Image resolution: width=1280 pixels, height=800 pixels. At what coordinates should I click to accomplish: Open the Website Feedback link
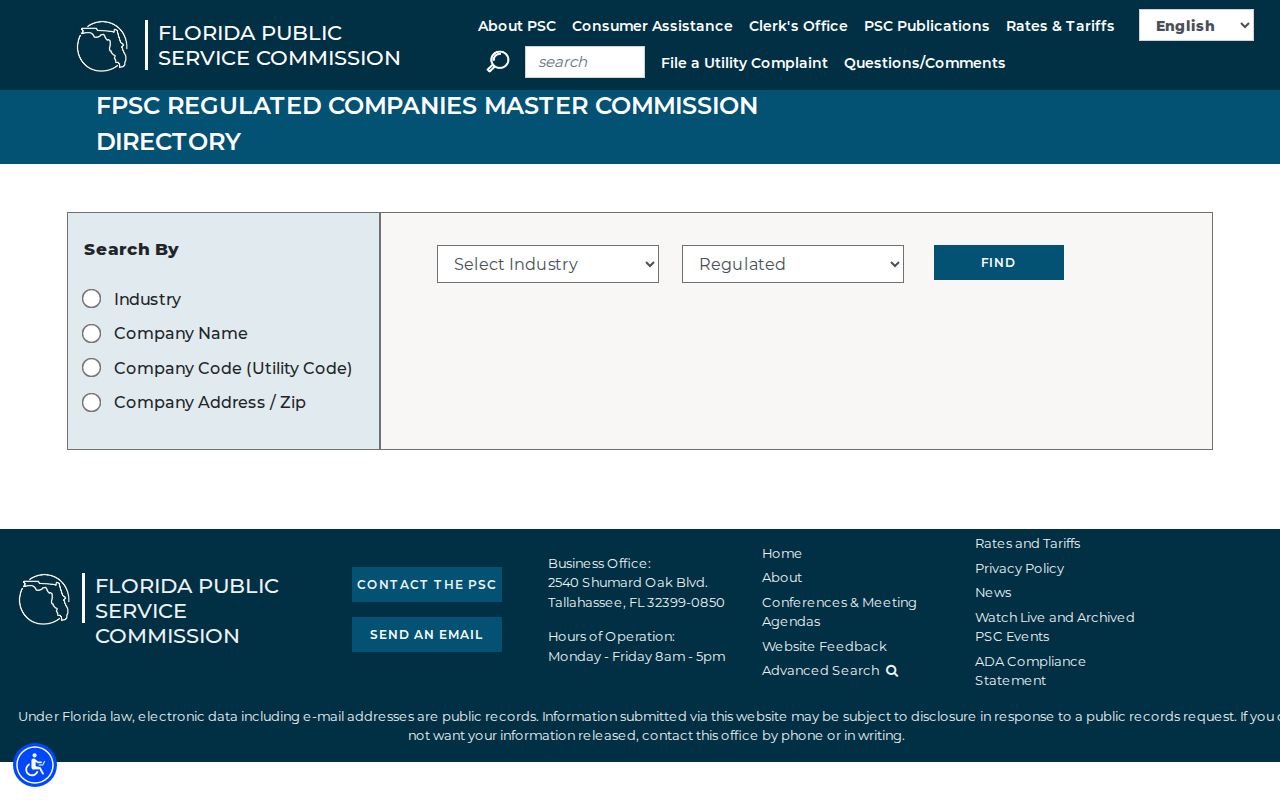pos(824,646)
